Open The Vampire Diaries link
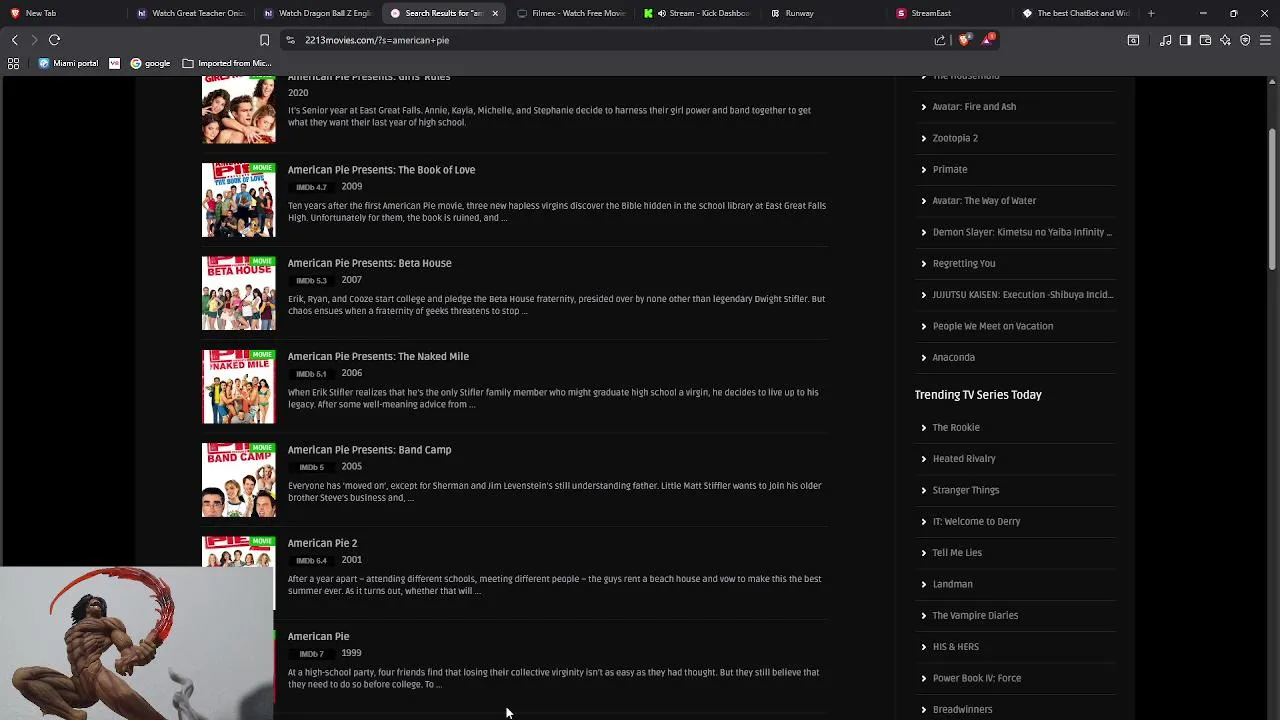 (x=975, y=616)
